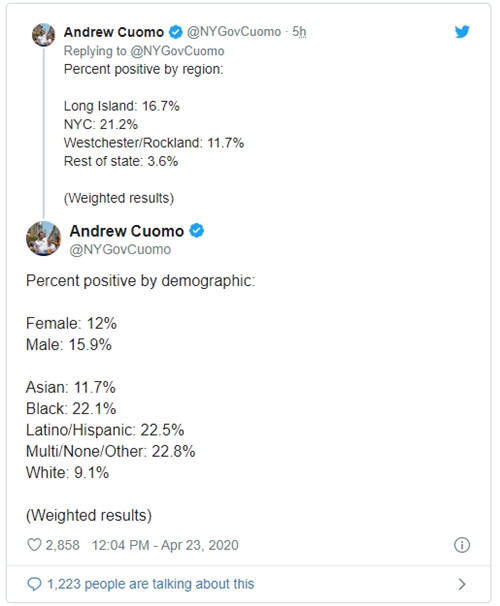Open the small Andrew Cuomo avatar in the reply

tap(43, 34)
